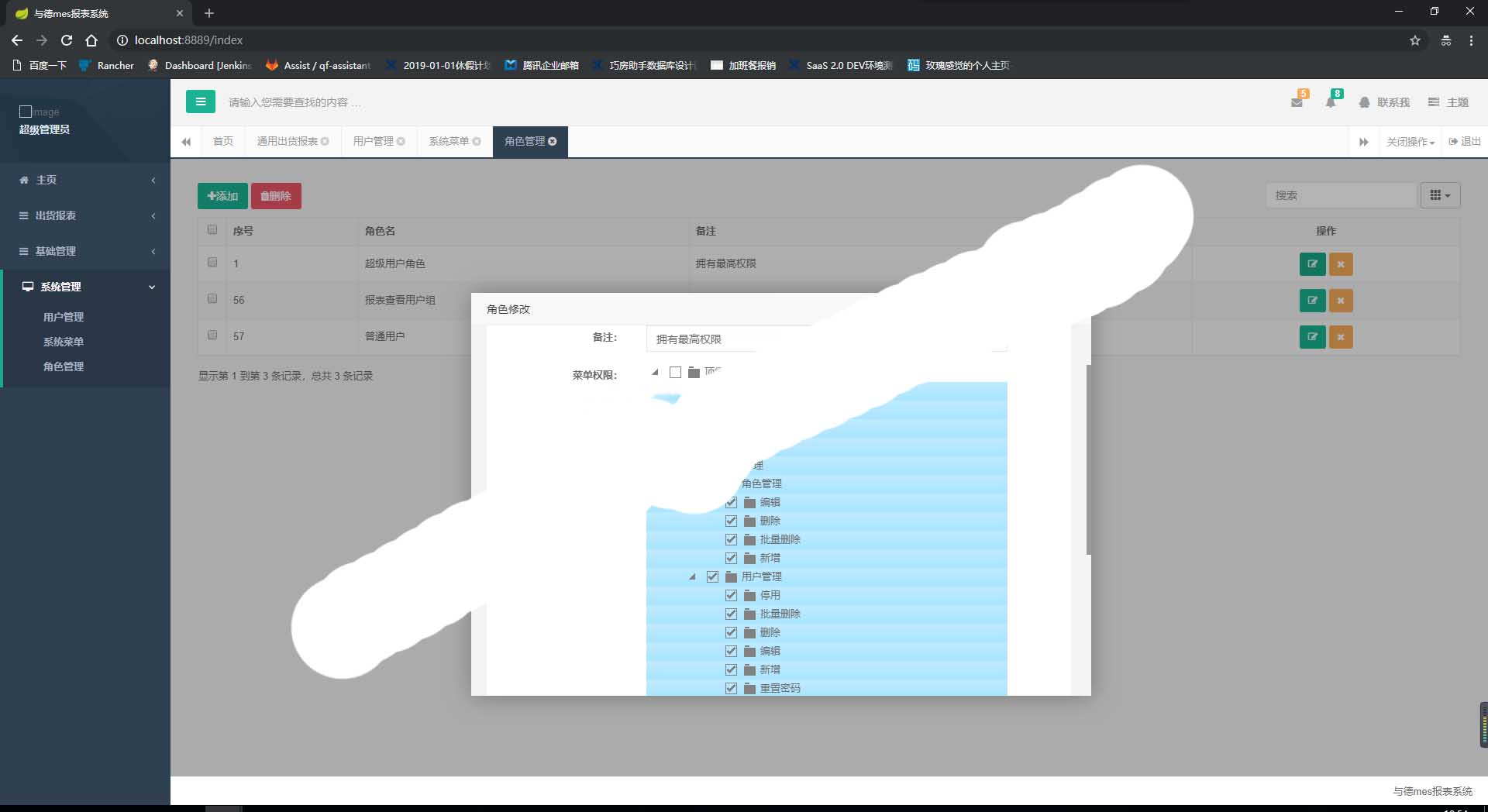Open the 关闭操作 dropdown
This screenshot has height=812, width=1488.
tap(1410, 142)
